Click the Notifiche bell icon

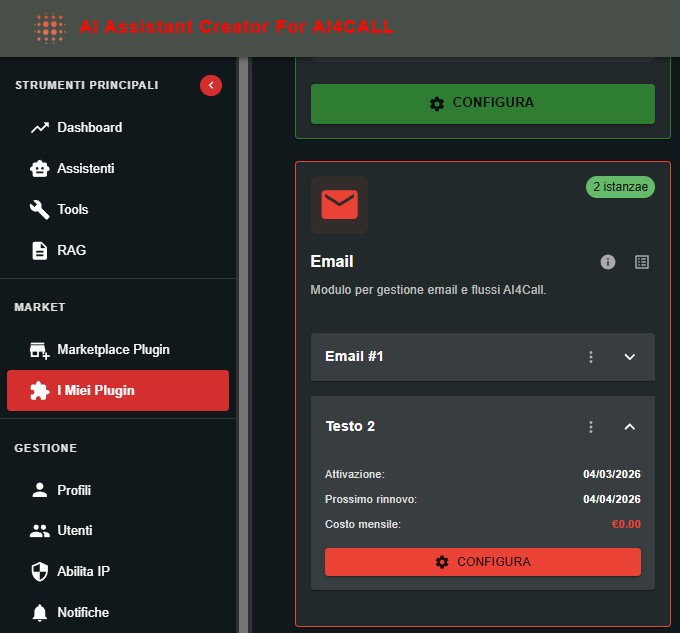click(x=40, y=613)
